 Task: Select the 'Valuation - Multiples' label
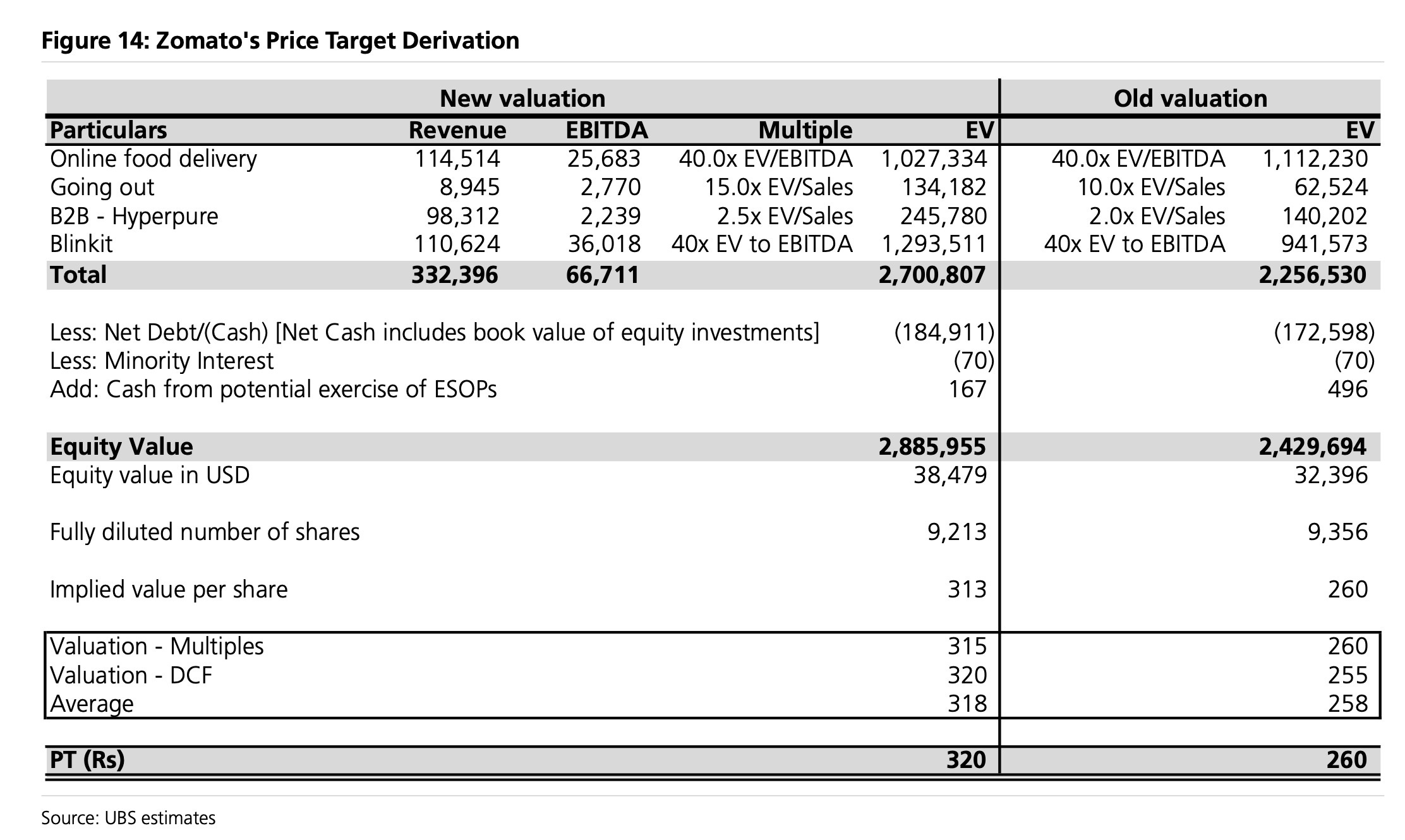157,647
